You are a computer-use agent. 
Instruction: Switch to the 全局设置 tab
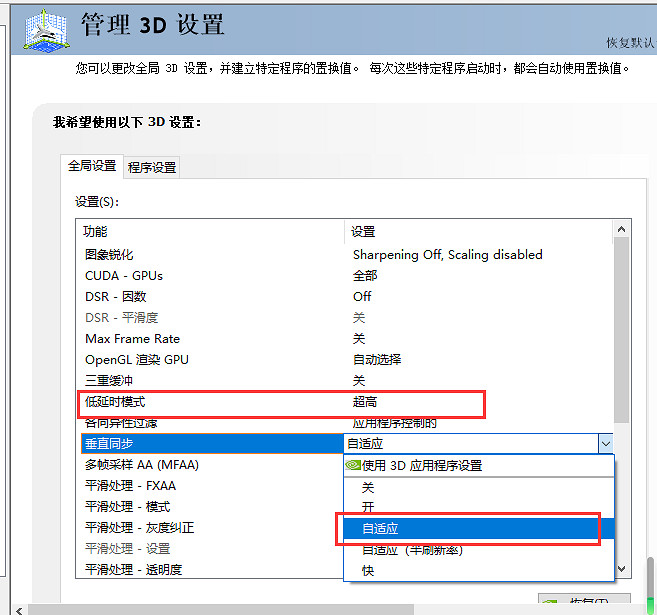click(92, 166)
